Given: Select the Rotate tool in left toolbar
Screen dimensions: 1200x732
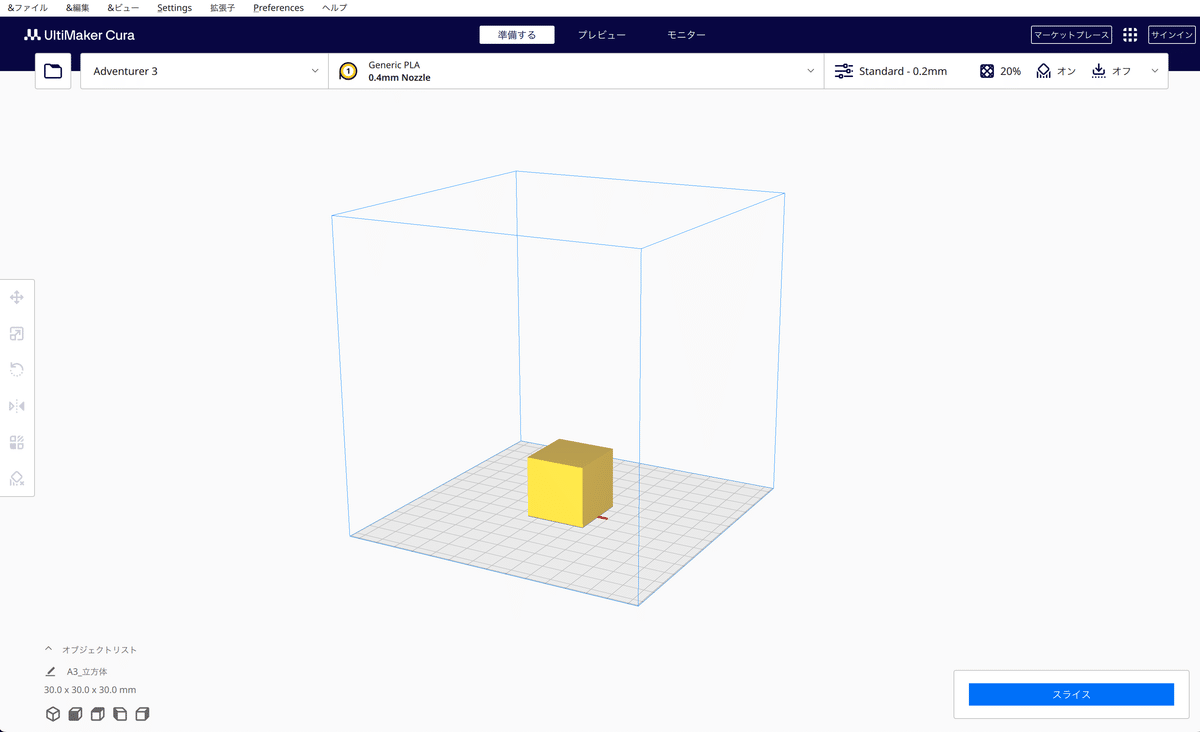Looking at the screenshot, I should (17, 369).
